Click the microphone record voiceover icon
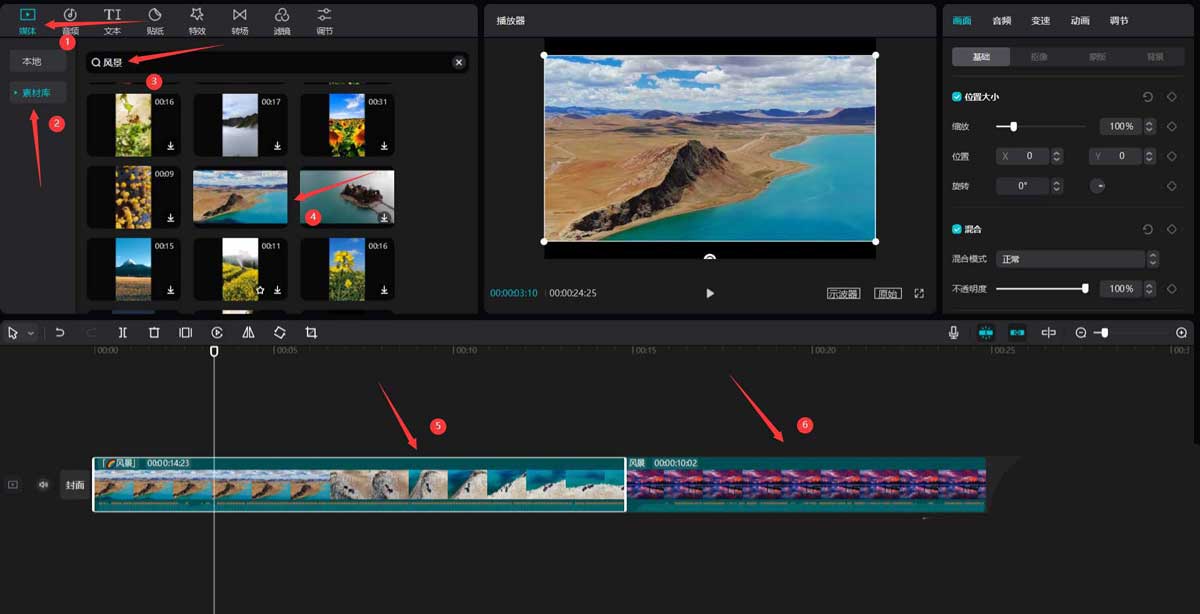The image size is (1200, 614). [954, 333]
